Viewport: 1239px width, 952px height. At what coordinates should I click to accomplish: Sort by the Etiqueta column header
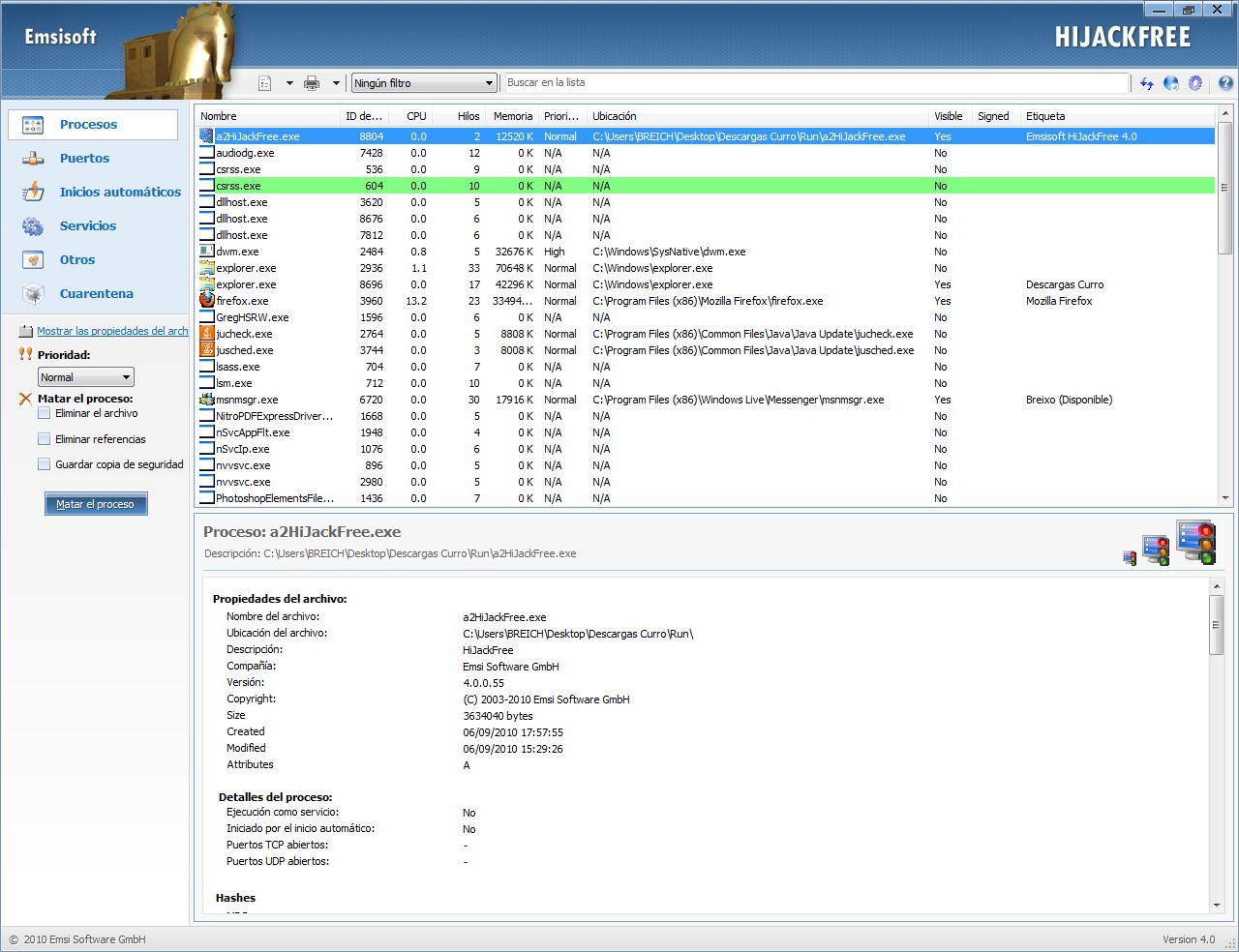tap(1118, 116)
